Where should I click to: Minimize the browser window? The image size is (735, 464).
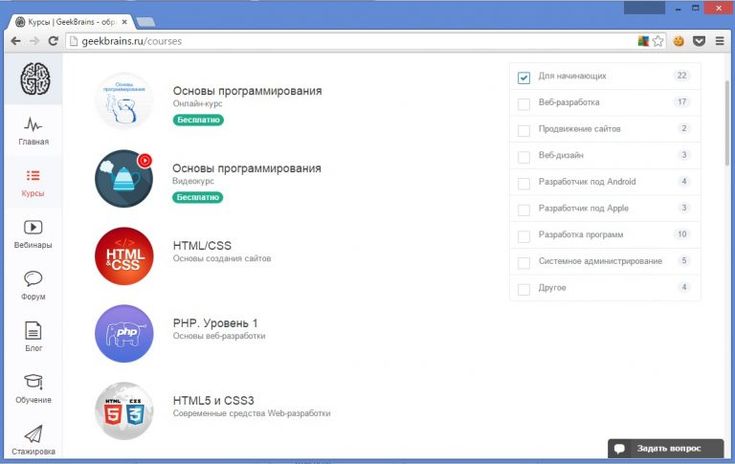click(678, 8)
